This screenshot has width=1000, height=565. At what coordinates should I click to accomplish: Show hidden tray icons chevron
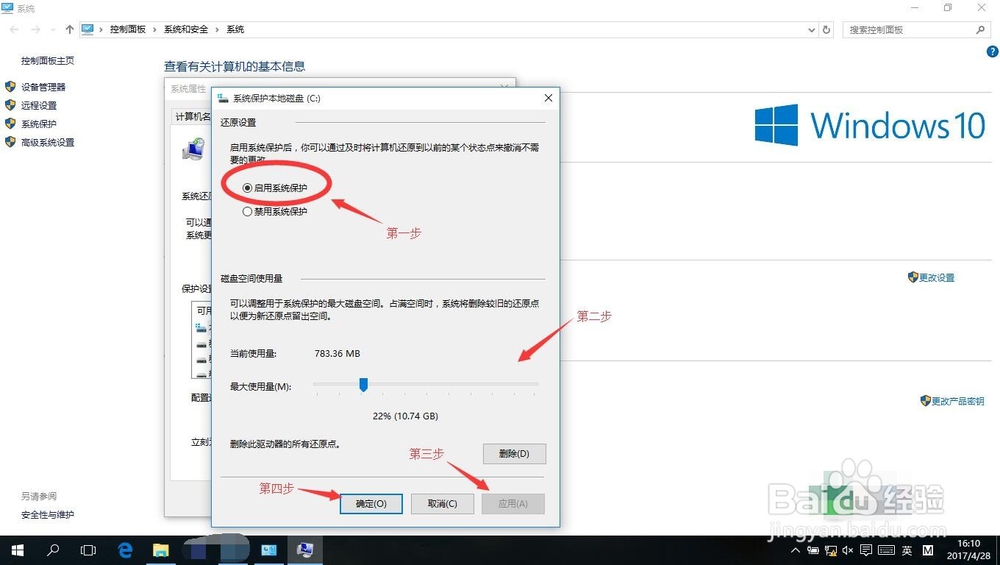point(795,550)
